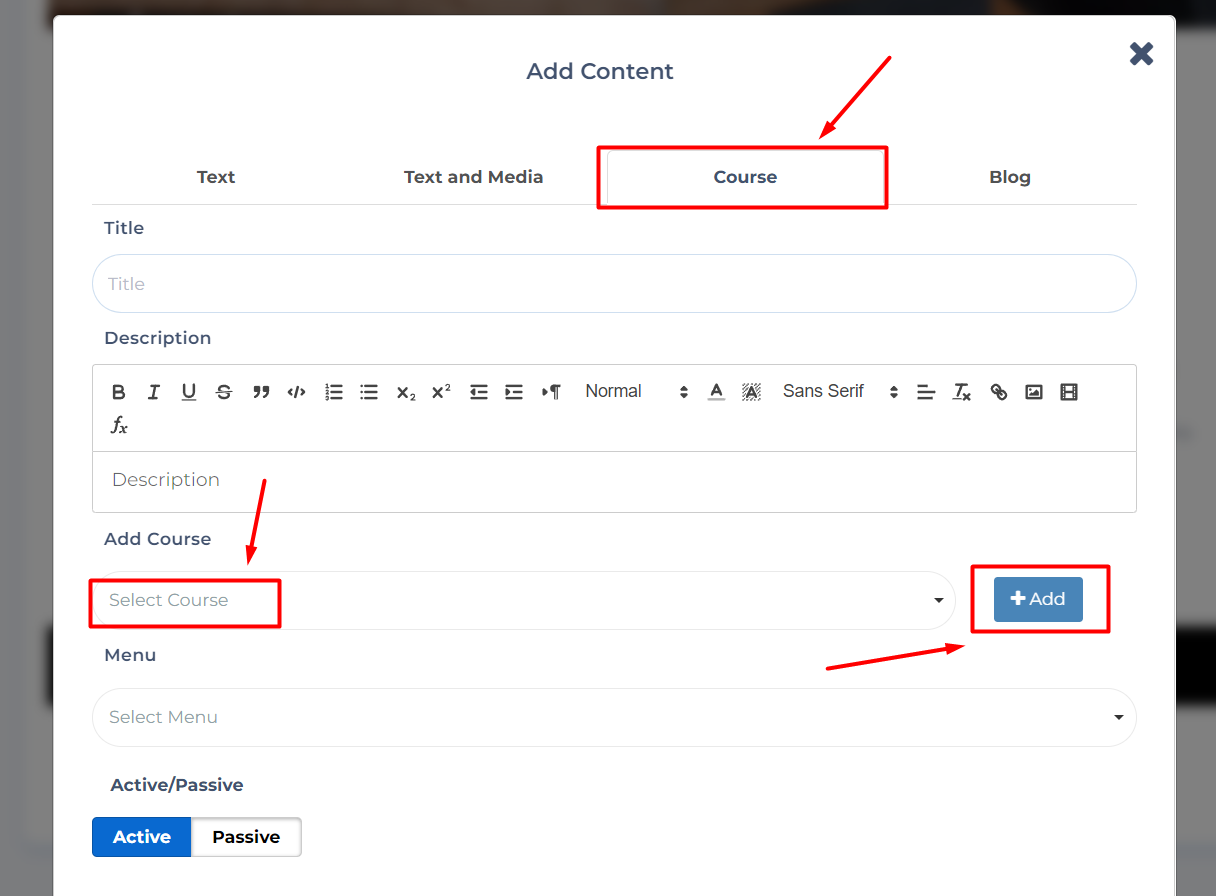Click the Add course button
Image resolution: width=1216 pixels, height=896 pixels.
1038,599
